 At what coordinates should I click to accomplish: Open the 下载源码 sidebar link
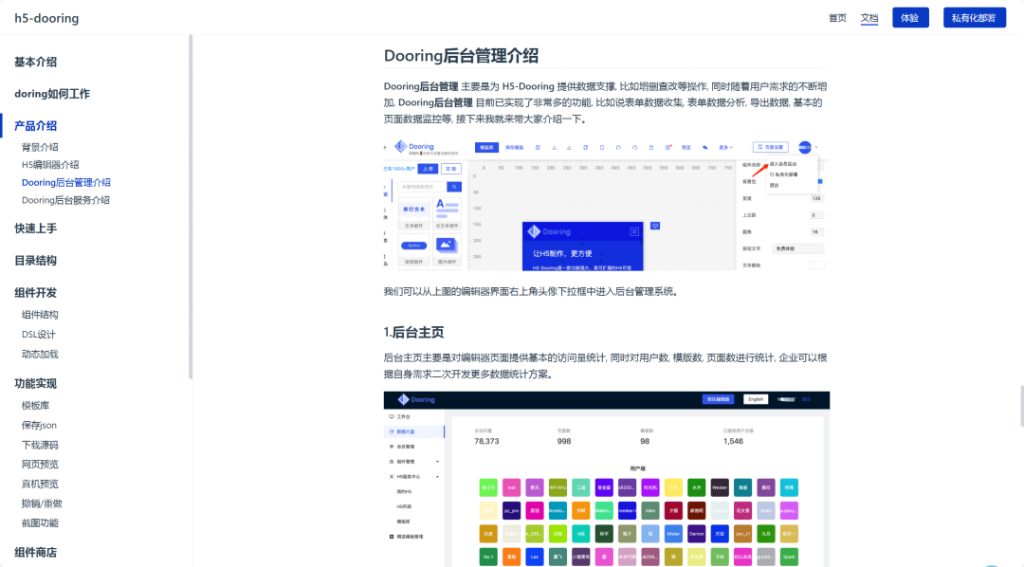[x=40, y=445]
